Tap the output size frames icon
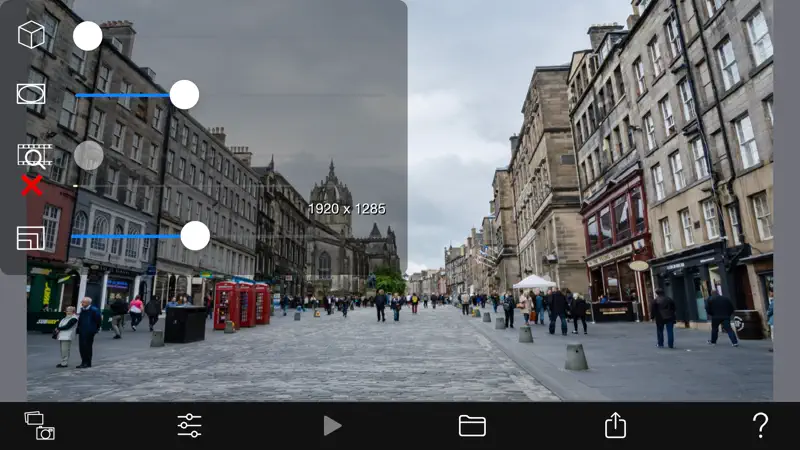 (x=31, y=238)
